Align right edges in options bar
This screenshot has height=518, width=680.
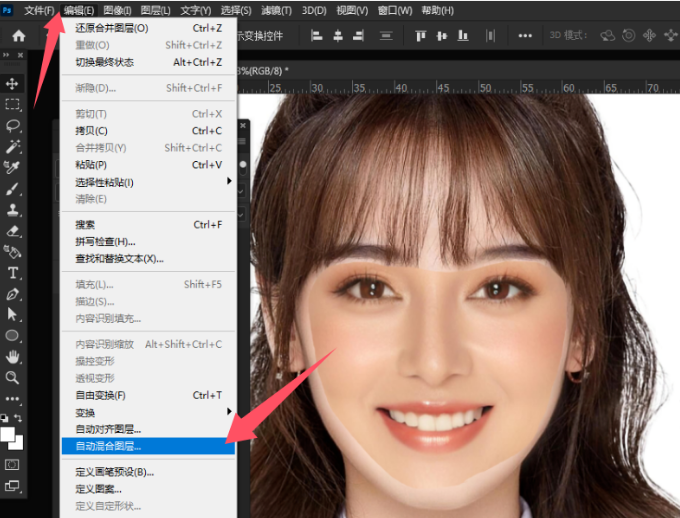(x=358, y=36)
